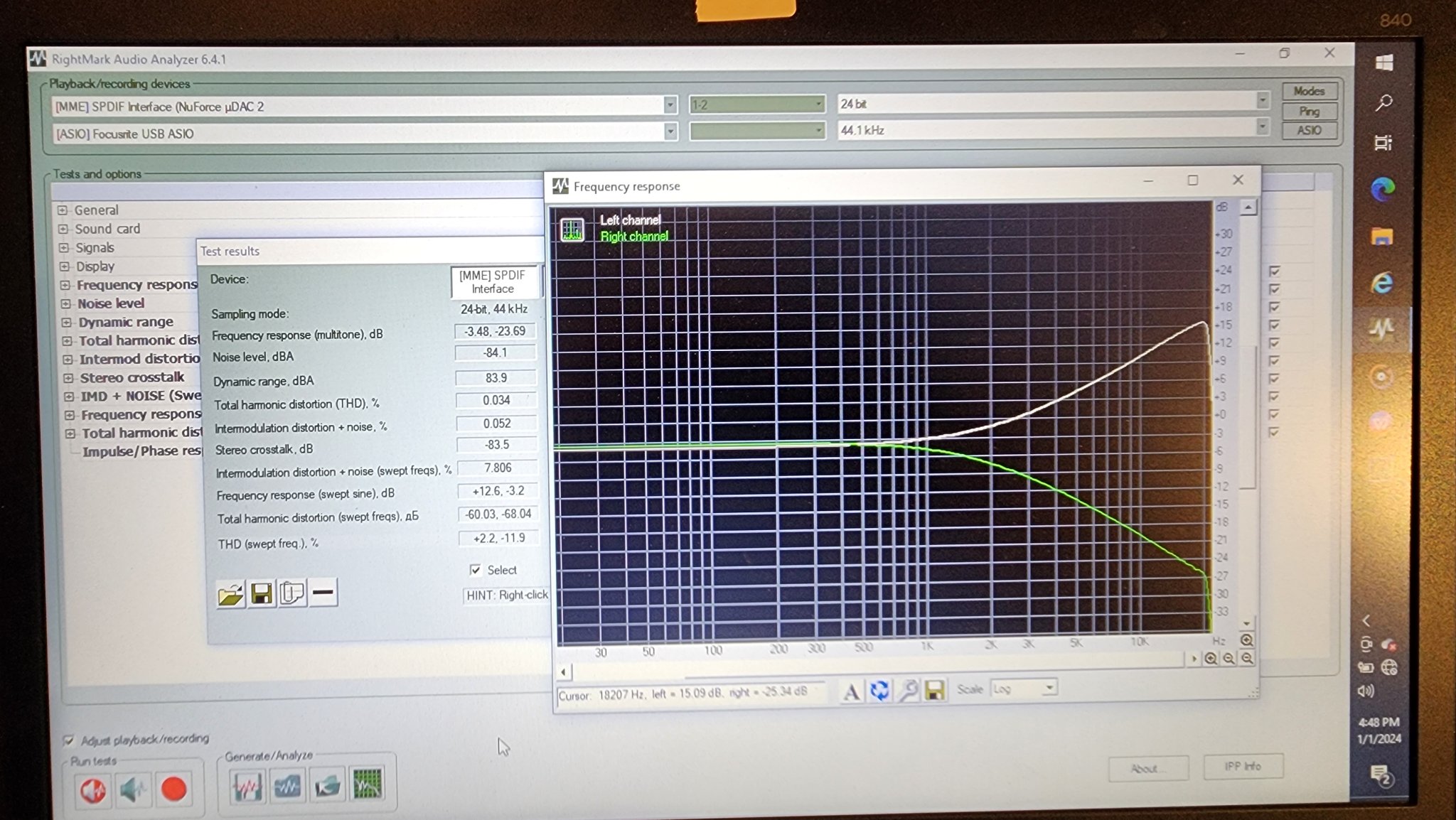The height and width of the screenshot is (820, 1456).
Task: Save graph image with floppy icon
Action: (x=934, y=689)
